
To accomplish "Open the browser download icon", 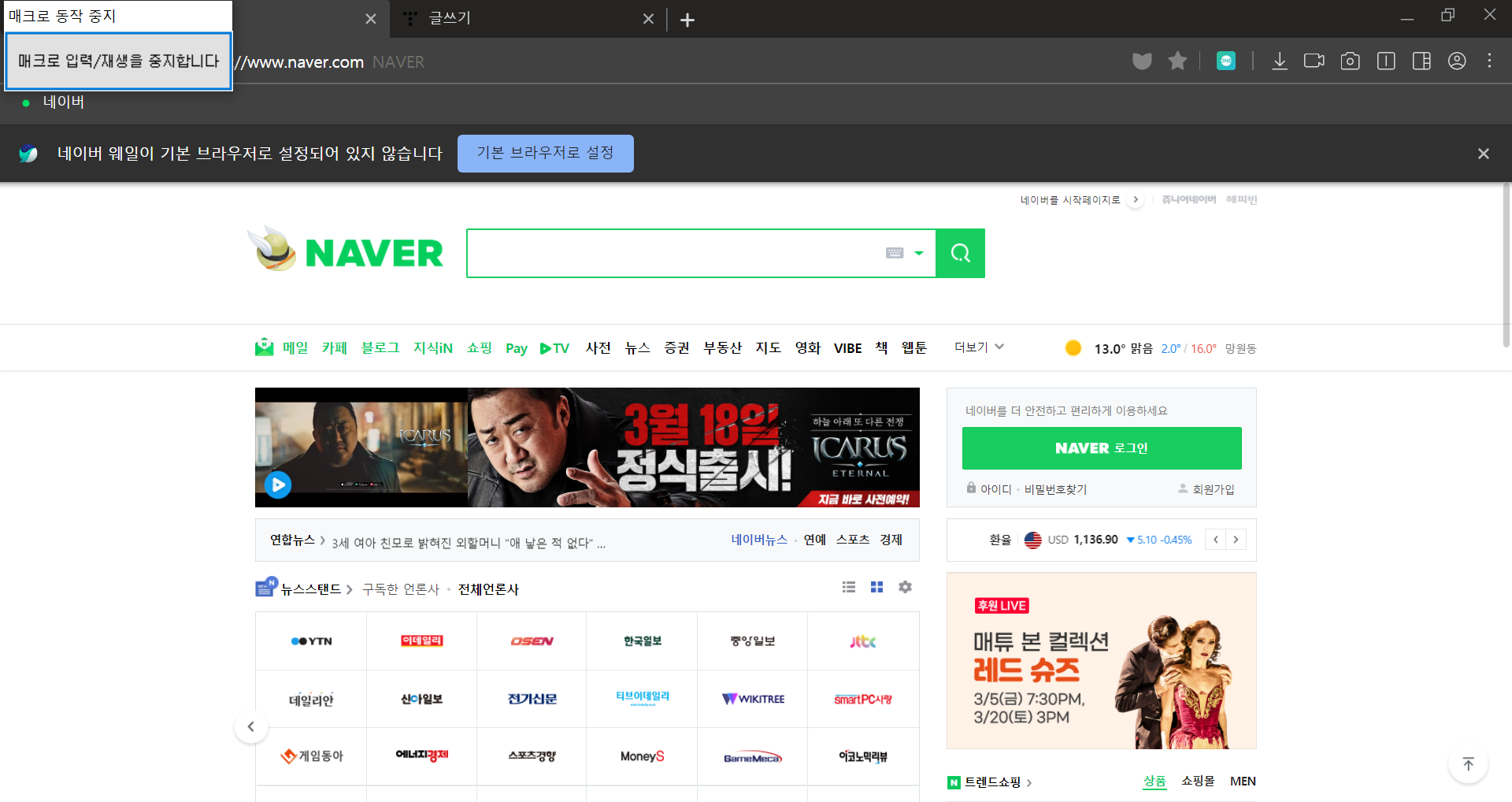I will click(1280, 61).
